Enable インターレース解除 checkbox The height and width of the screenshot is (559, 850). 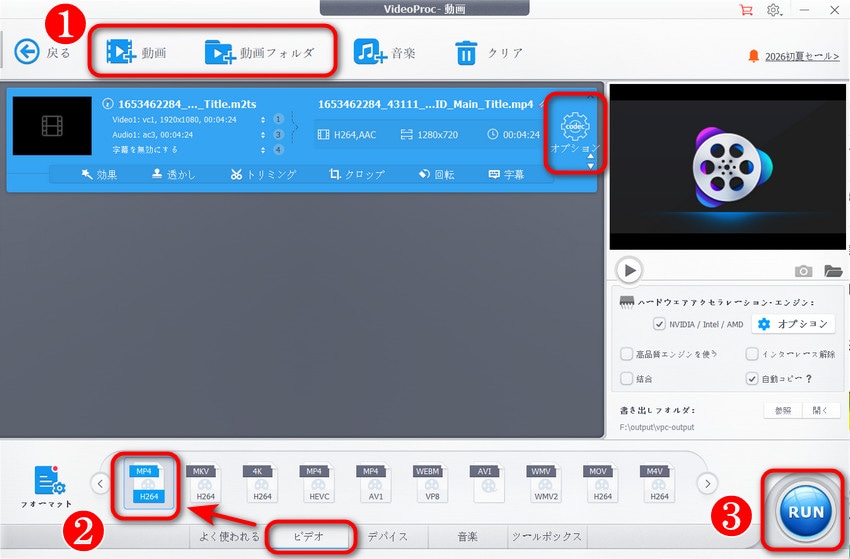point(751,354)
